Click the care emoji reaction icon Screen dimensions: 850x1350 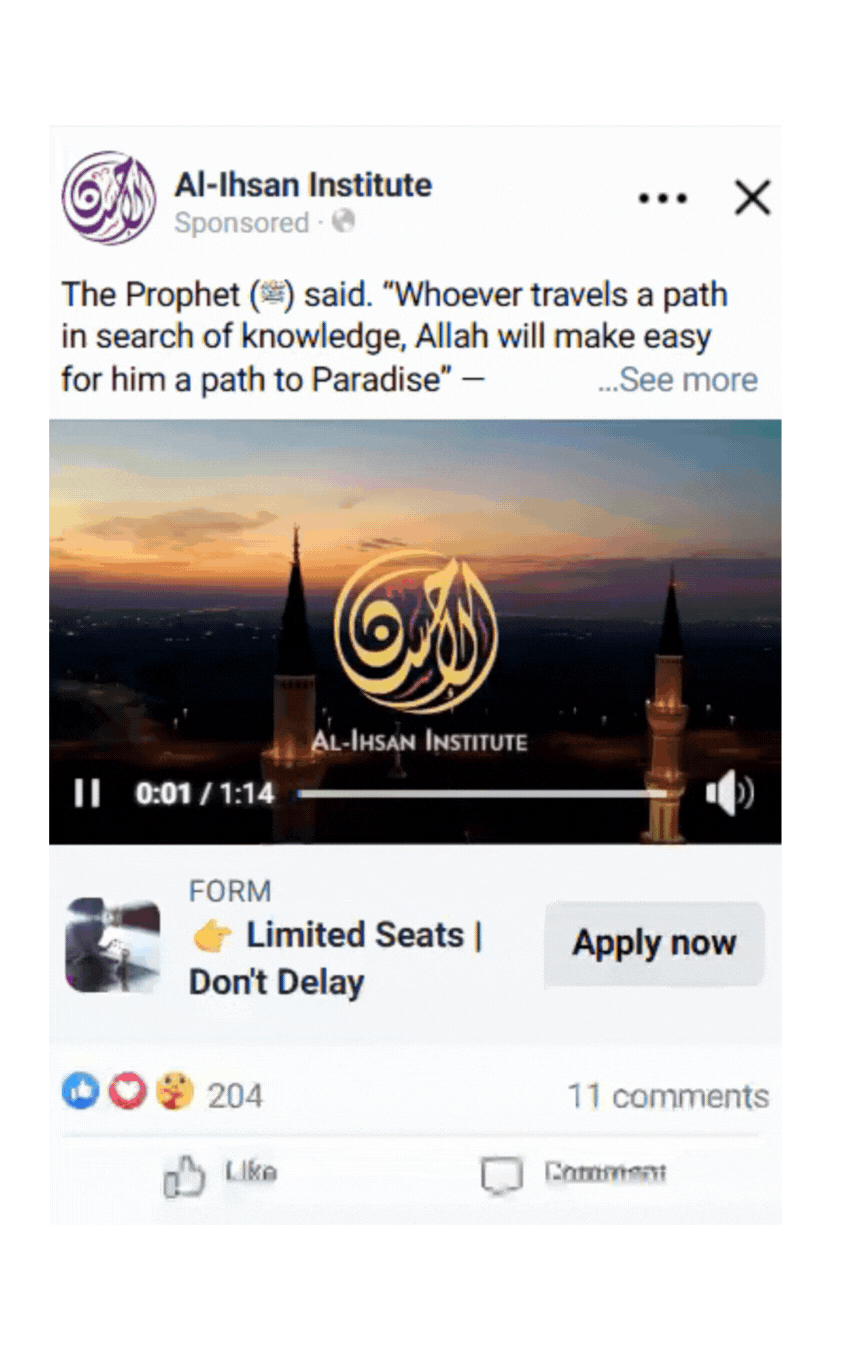point(174,1091)
